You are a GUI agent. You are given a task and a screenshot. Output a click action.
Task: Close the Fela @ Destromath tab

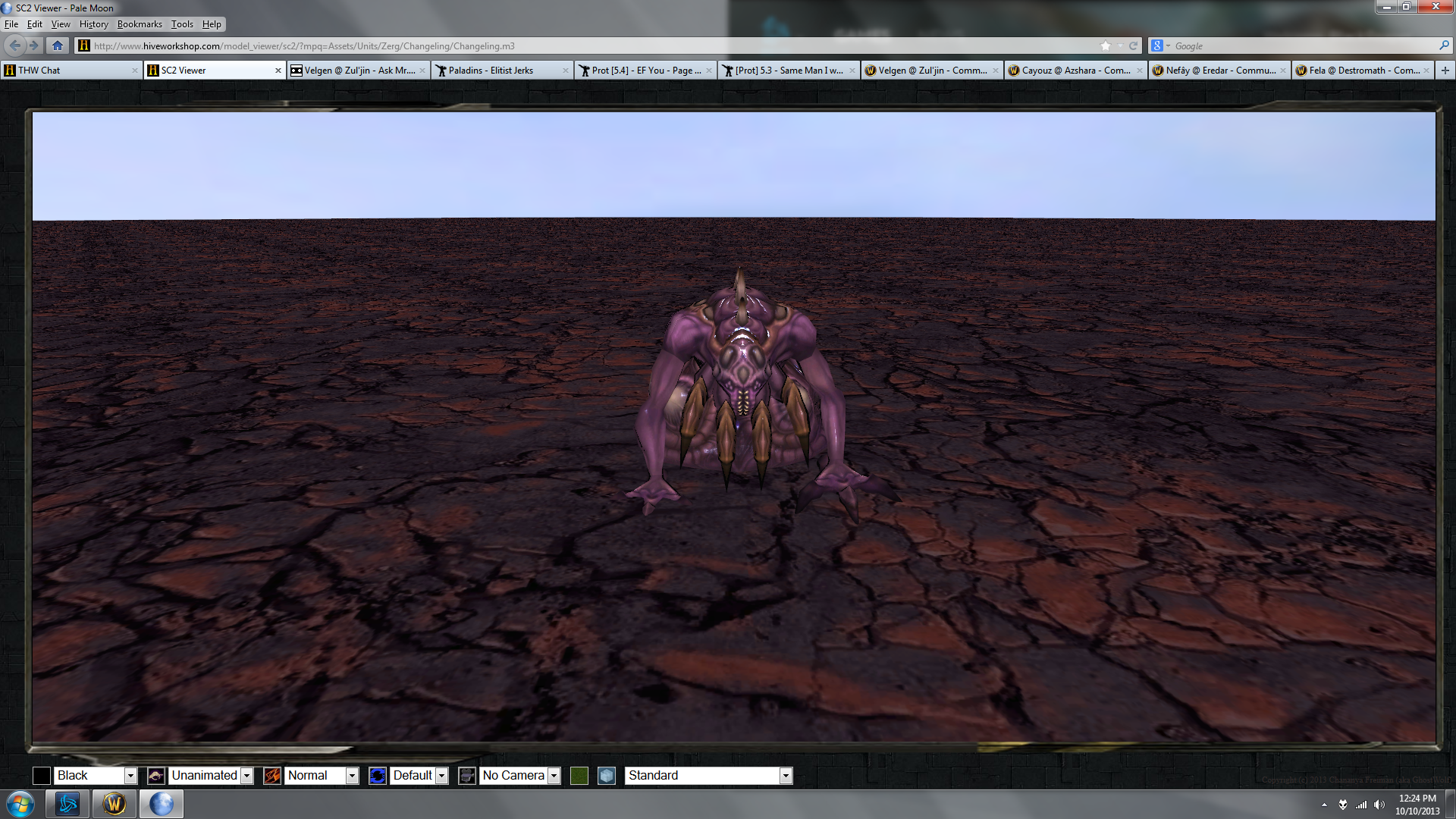click(x=1426, y=71)
